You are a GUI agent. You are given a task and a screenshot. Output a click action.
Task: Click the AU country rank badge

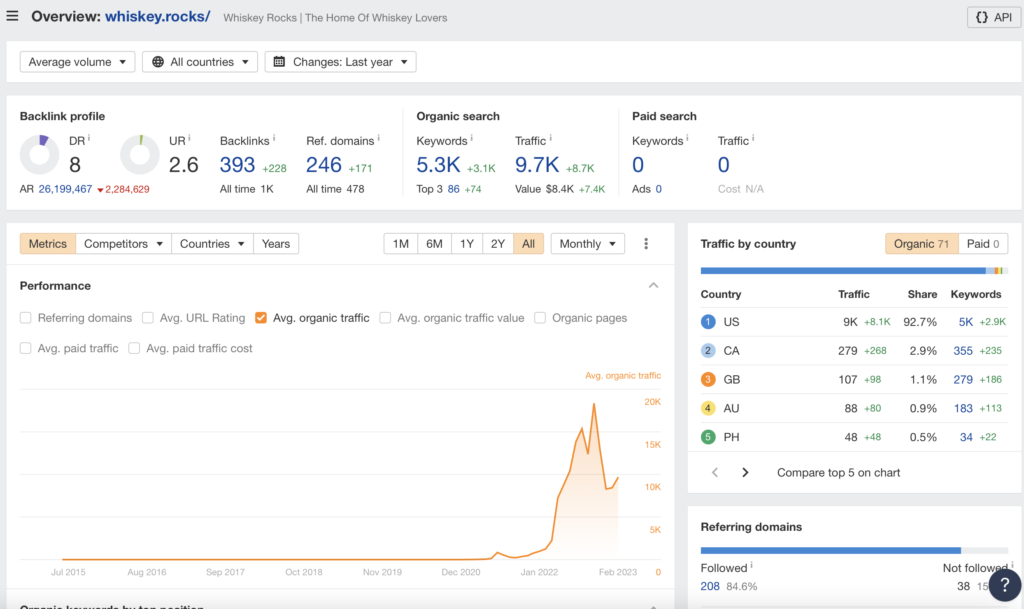click(708, 408)
